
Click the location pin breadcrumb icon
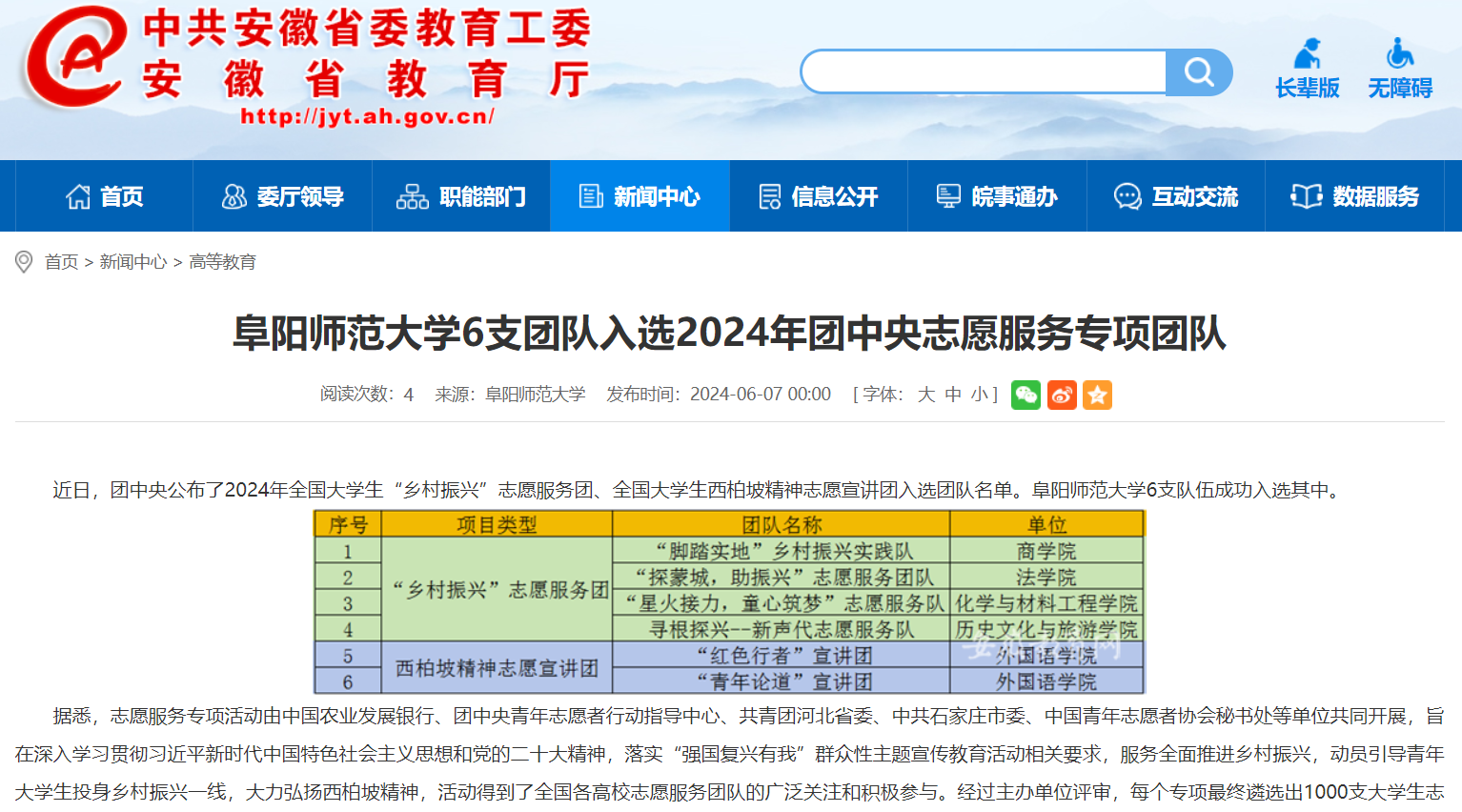tap(24, 262)
